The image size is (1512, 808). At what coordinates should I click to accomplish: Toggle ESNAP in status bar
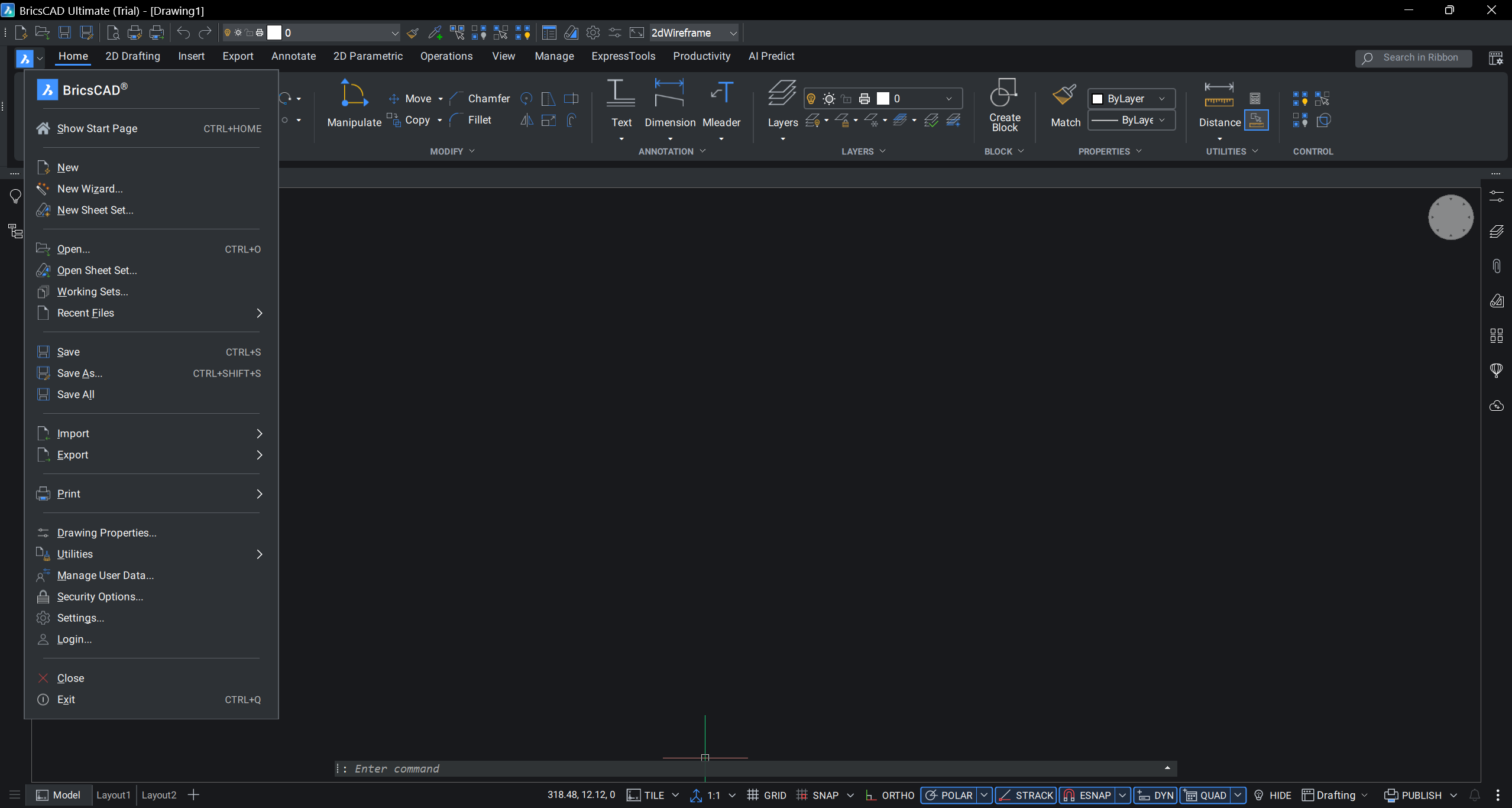[x=1087, y=796]
